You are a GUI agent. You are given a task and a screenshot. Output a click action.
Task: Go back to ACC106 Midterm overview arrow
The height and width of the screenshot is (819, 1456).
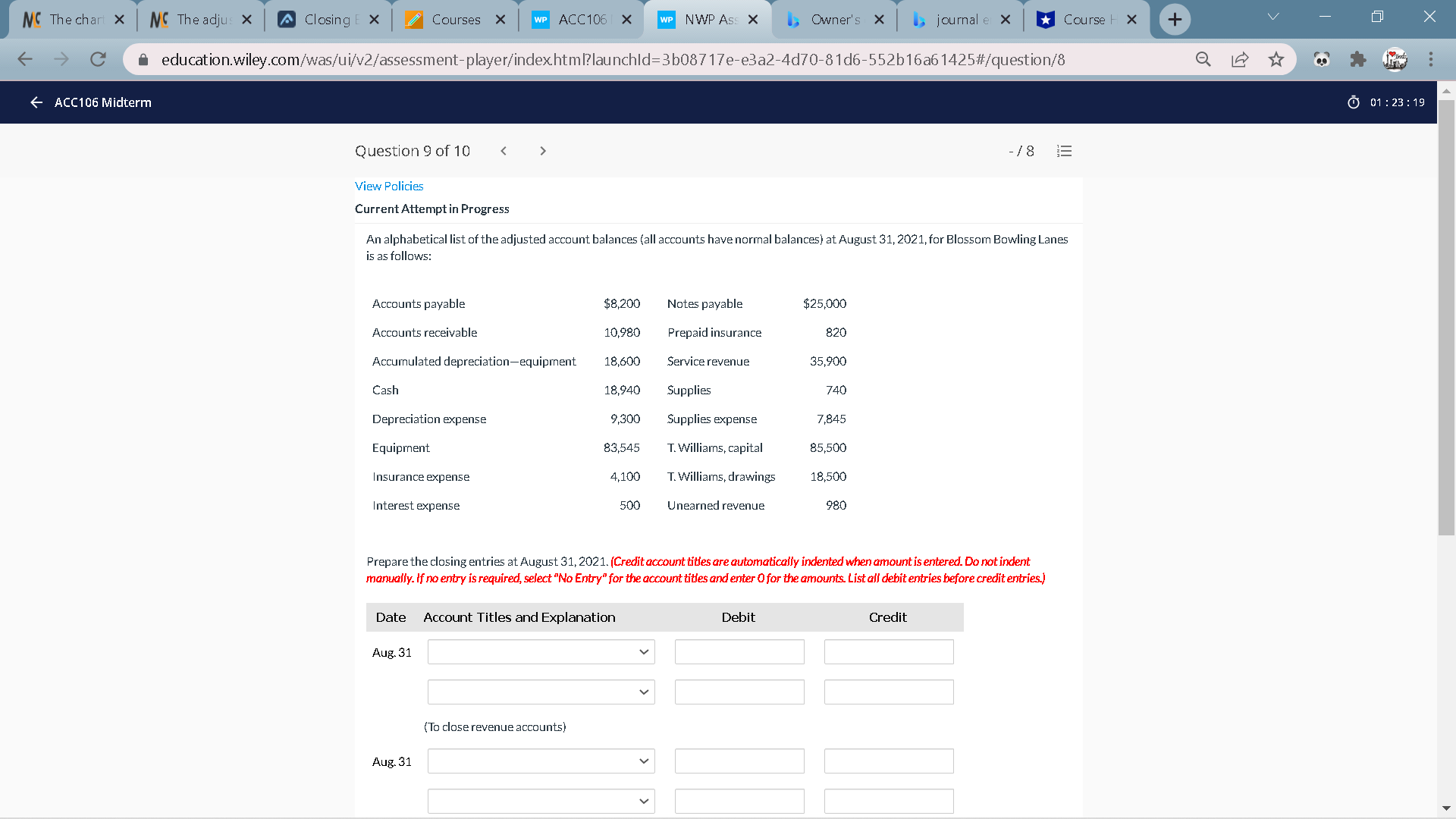pos(36,102)
